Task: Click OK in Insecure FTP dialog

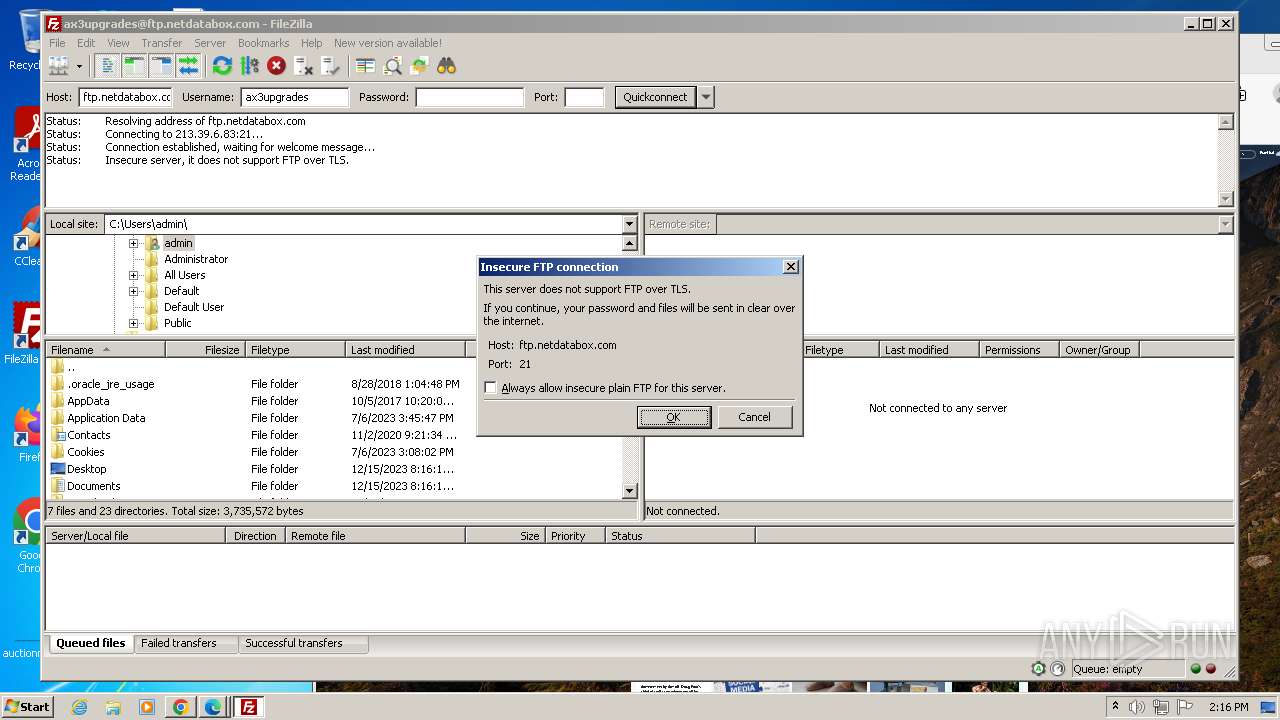Action: [x=674, y=417]
